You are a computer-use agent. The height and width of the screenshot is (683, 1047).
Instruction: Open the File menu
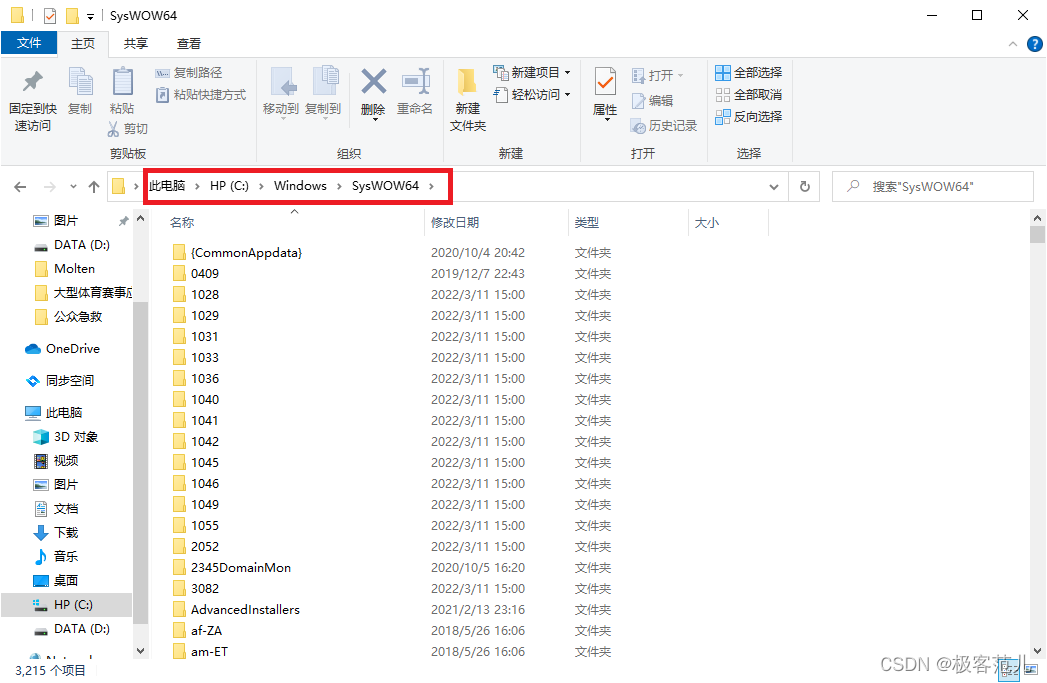[x=30, y=43]
